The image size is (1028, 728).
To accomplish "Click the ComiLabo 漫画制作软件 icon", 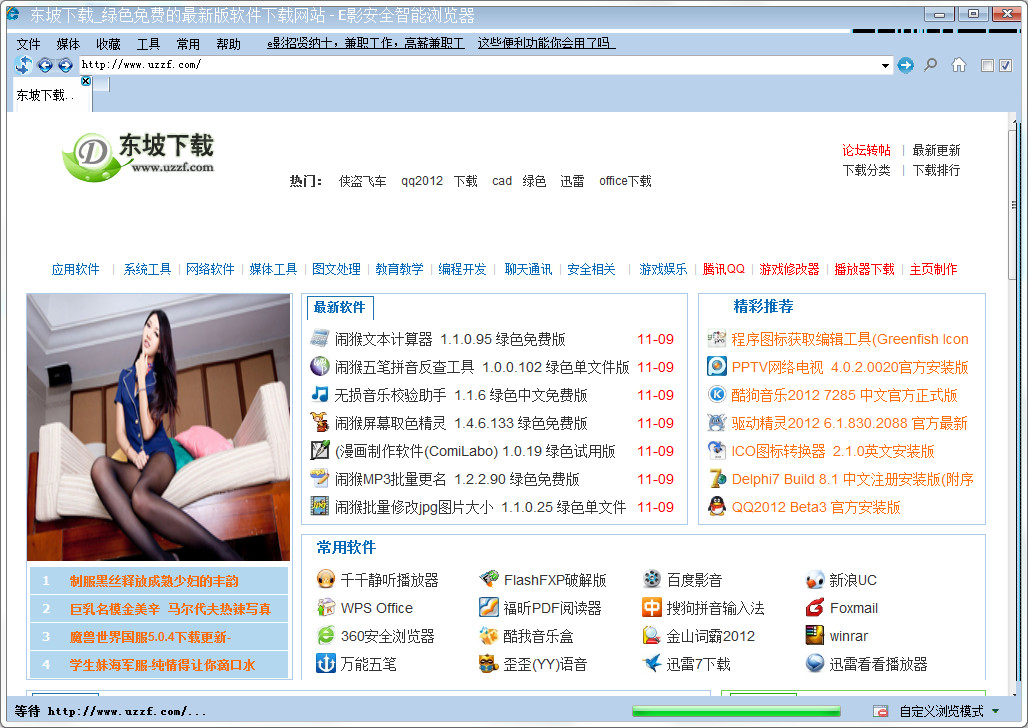I will click(x=319, y=451).
